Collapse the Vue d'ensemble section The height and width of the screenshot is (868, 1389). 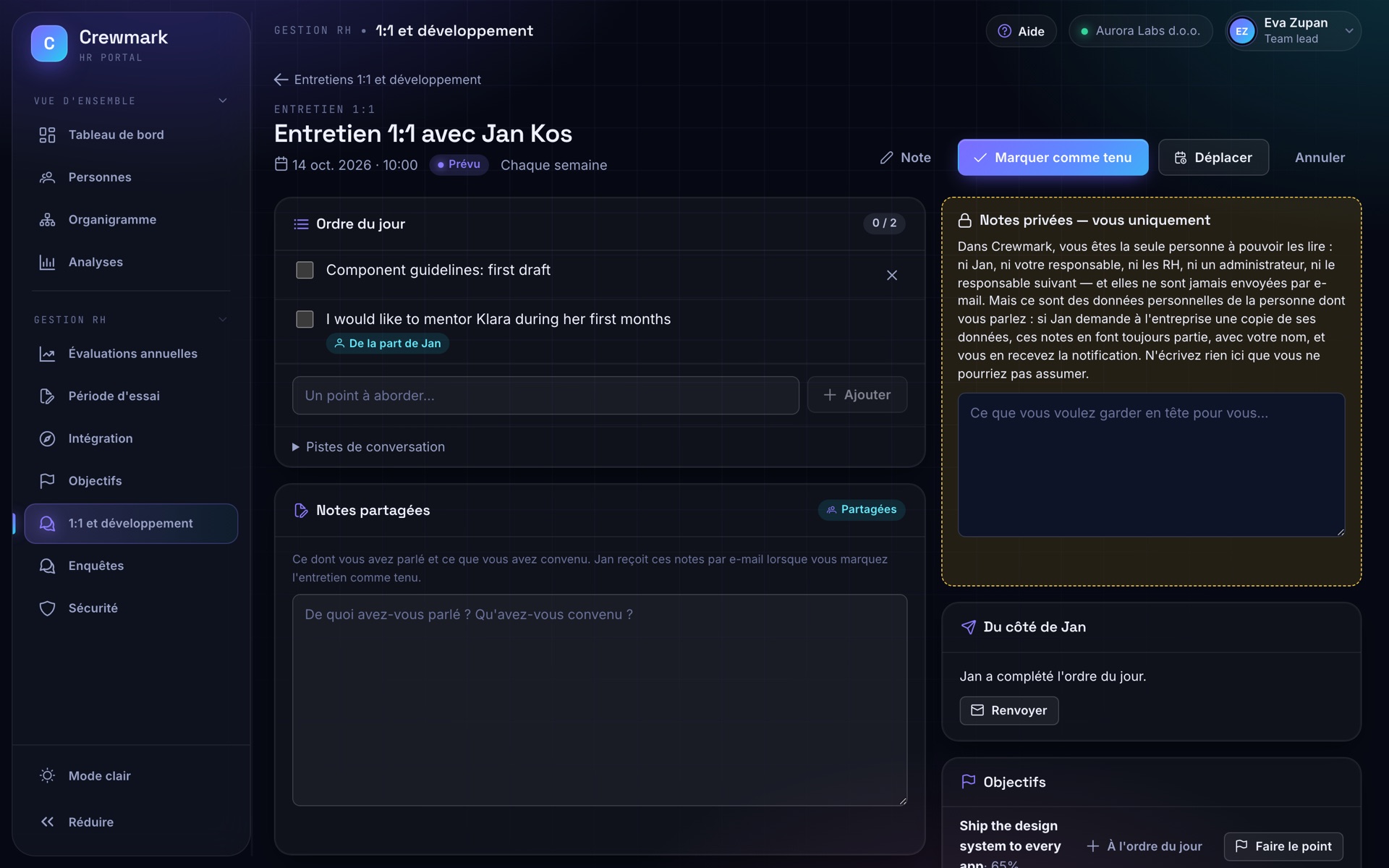[x=223, y=101]
